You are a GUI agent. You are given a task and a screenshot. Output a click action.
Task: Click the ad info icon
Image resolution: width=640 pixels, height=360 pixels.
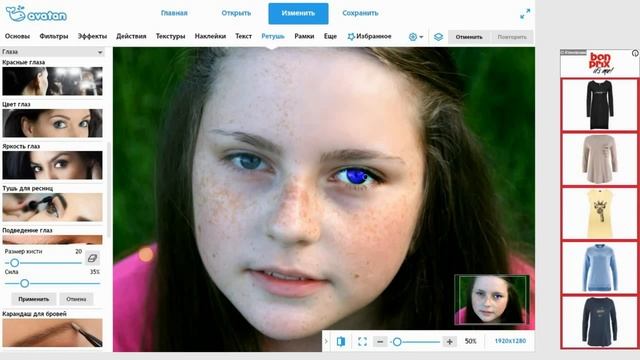[635, 53]
